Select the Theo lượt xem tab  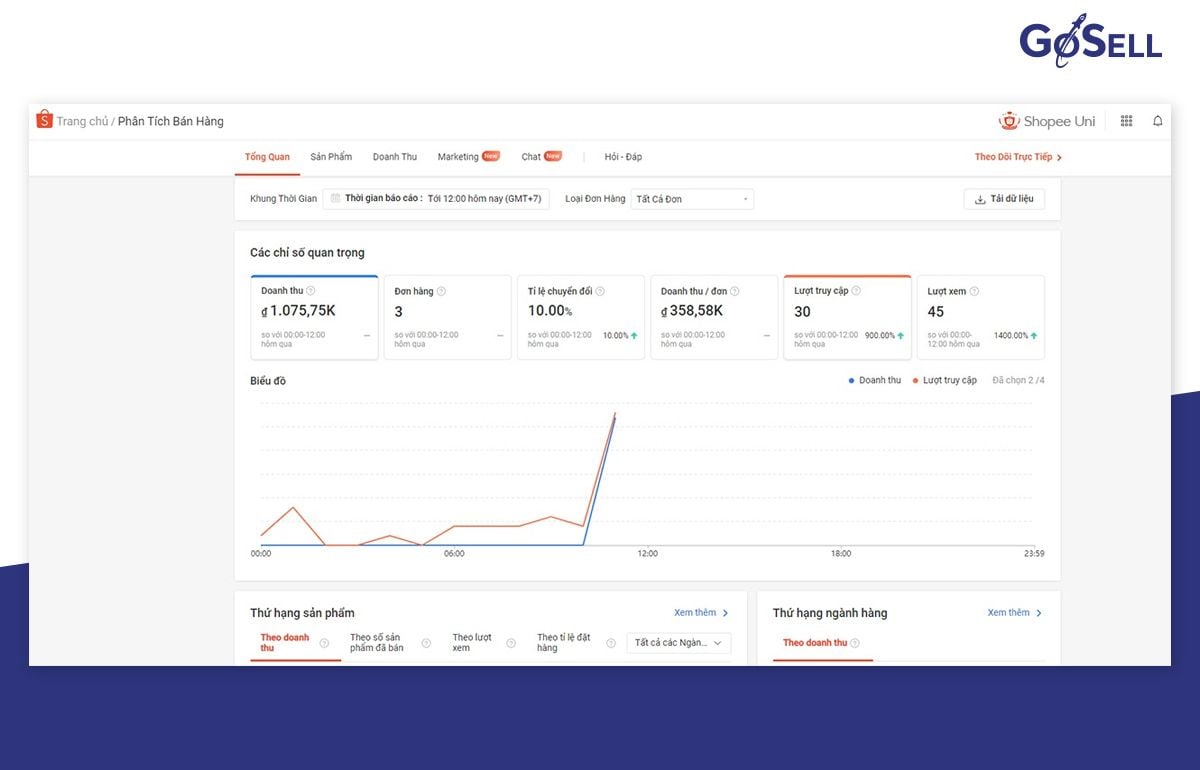pos(472,643)
